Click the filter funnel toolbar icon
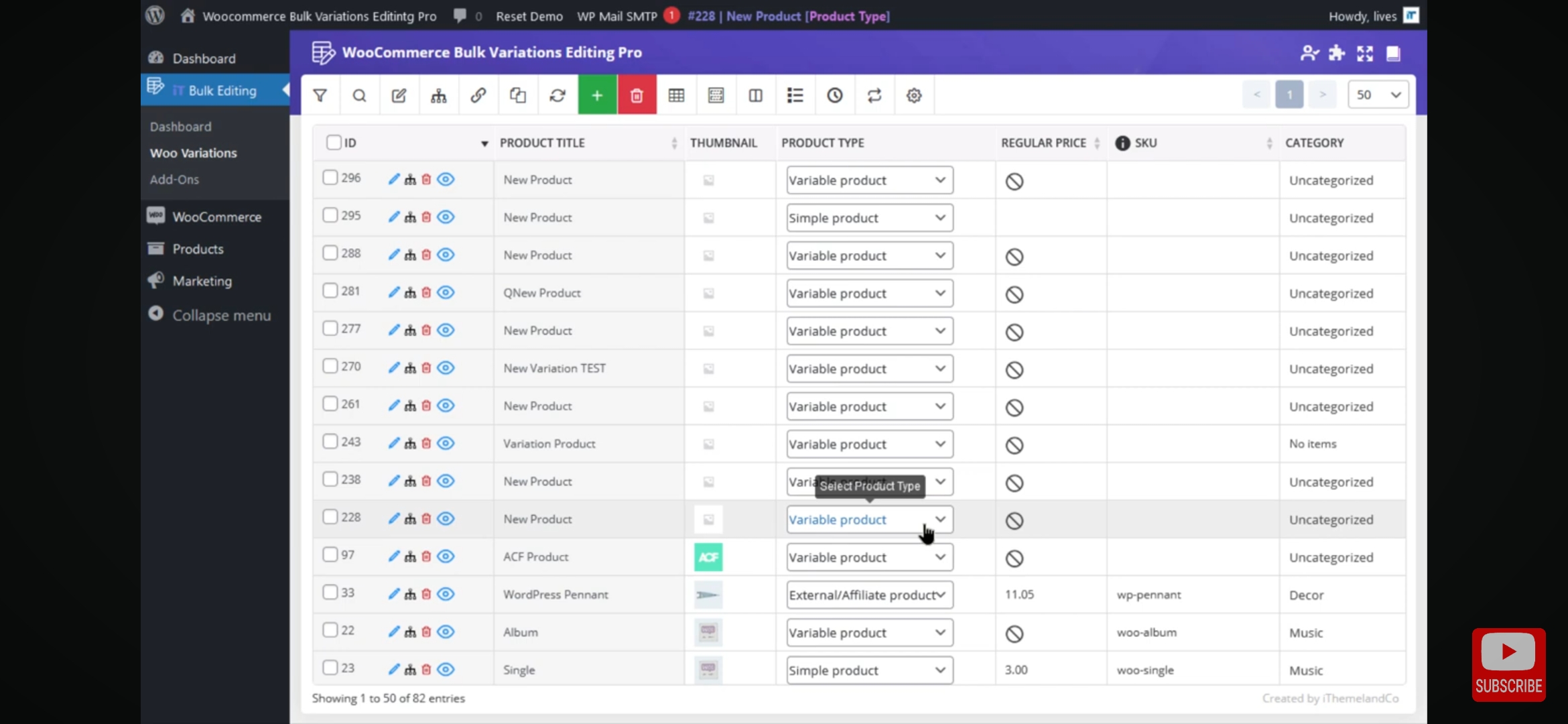The image size is (1568, 724). (320, 95)
